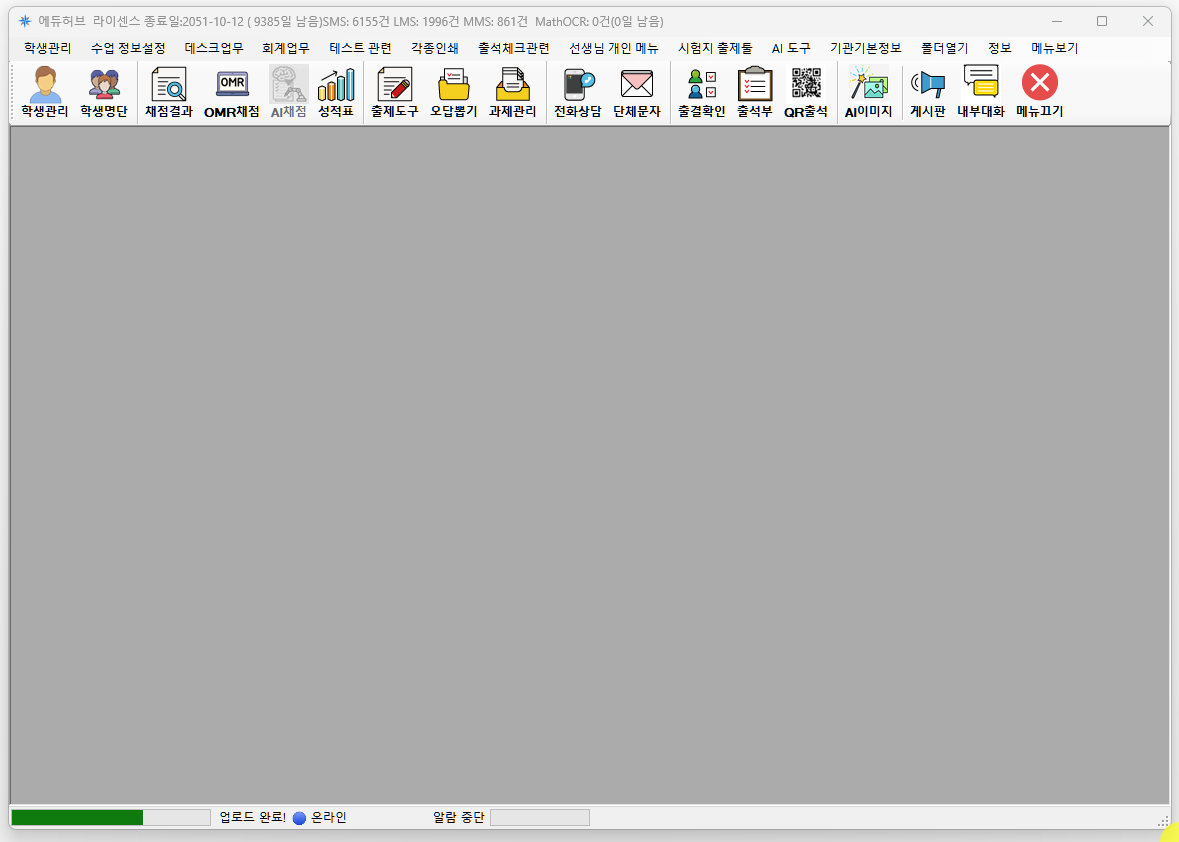Screen dimensions: 1179x842
Task: Launch the AI이미지 tool
Action: [868, 92]
